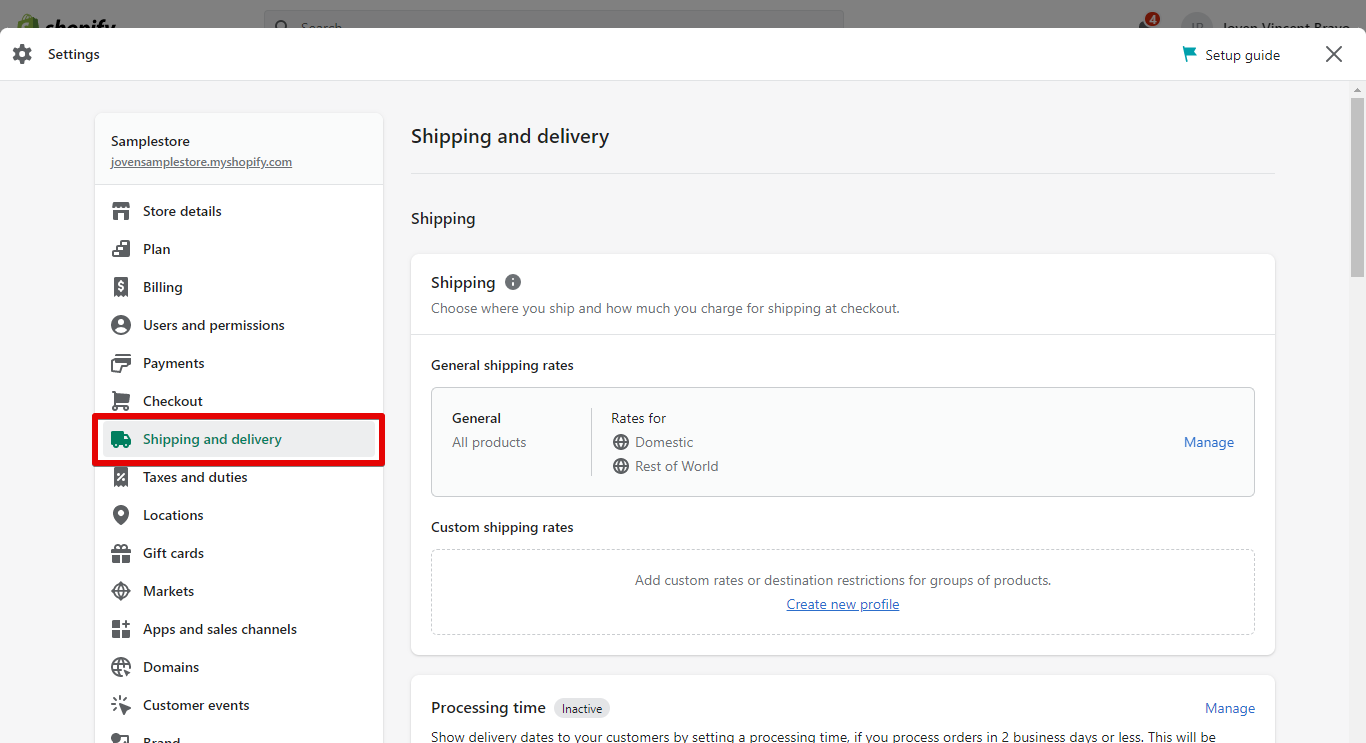
Task: Open Markets via the globe icon
Action: point(120,591)
